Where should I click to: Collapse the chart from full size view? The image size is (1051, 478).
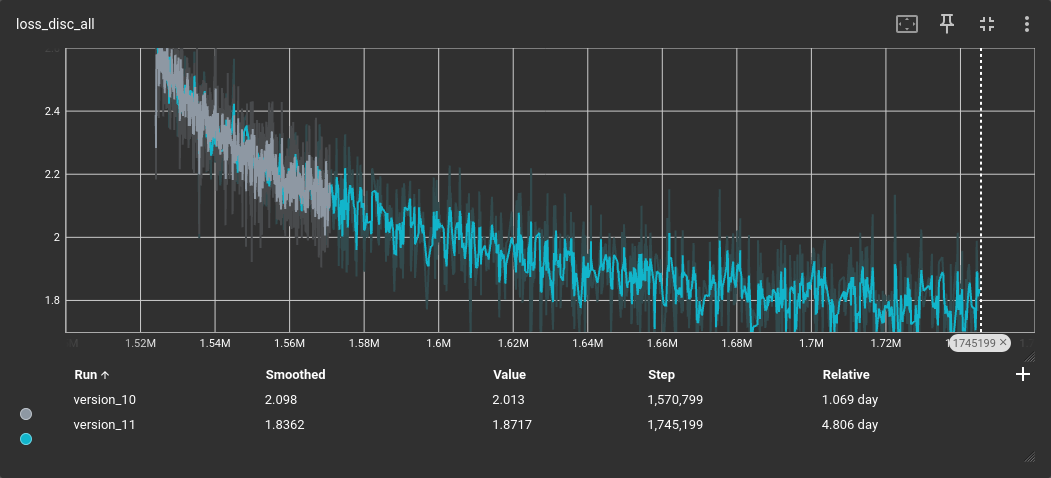[x=987, y=24]
